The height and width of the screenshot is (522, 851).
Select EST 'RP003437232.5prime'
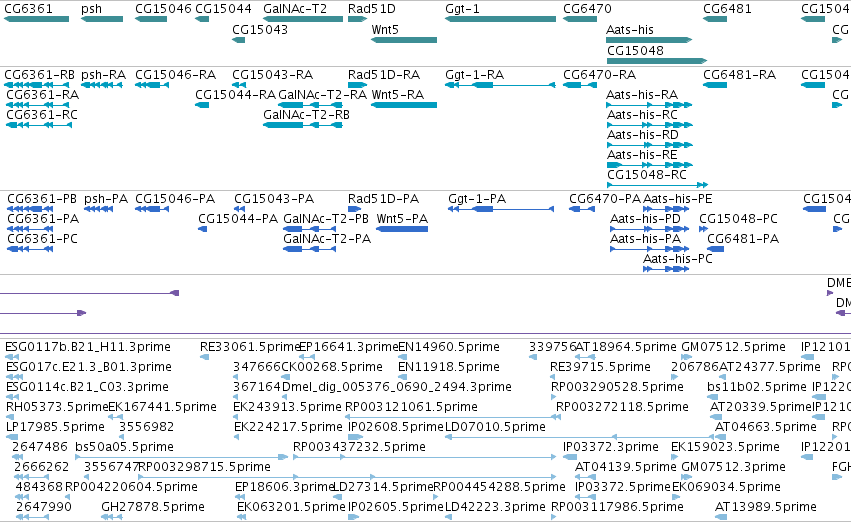pyautogui.click(x=359, y=448)
